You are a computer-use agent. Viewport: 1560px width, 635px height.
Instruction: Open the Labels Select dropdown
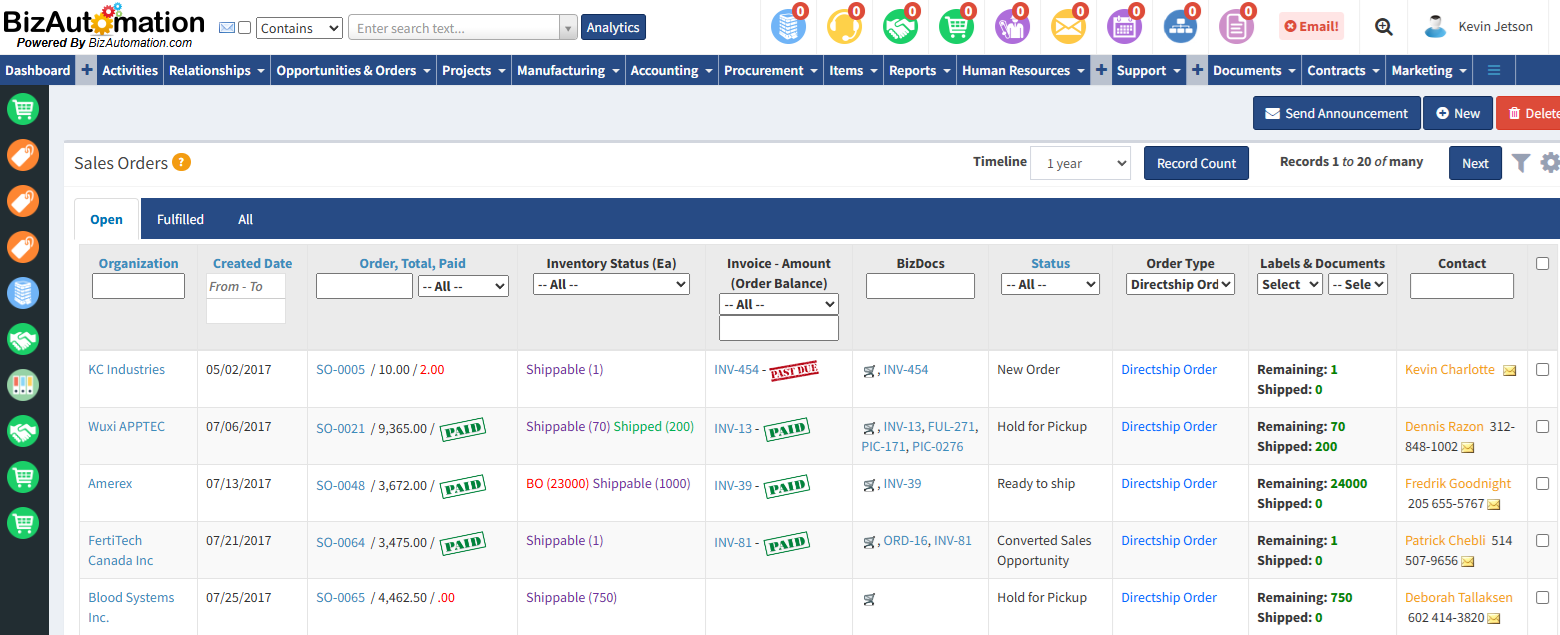1290,284
